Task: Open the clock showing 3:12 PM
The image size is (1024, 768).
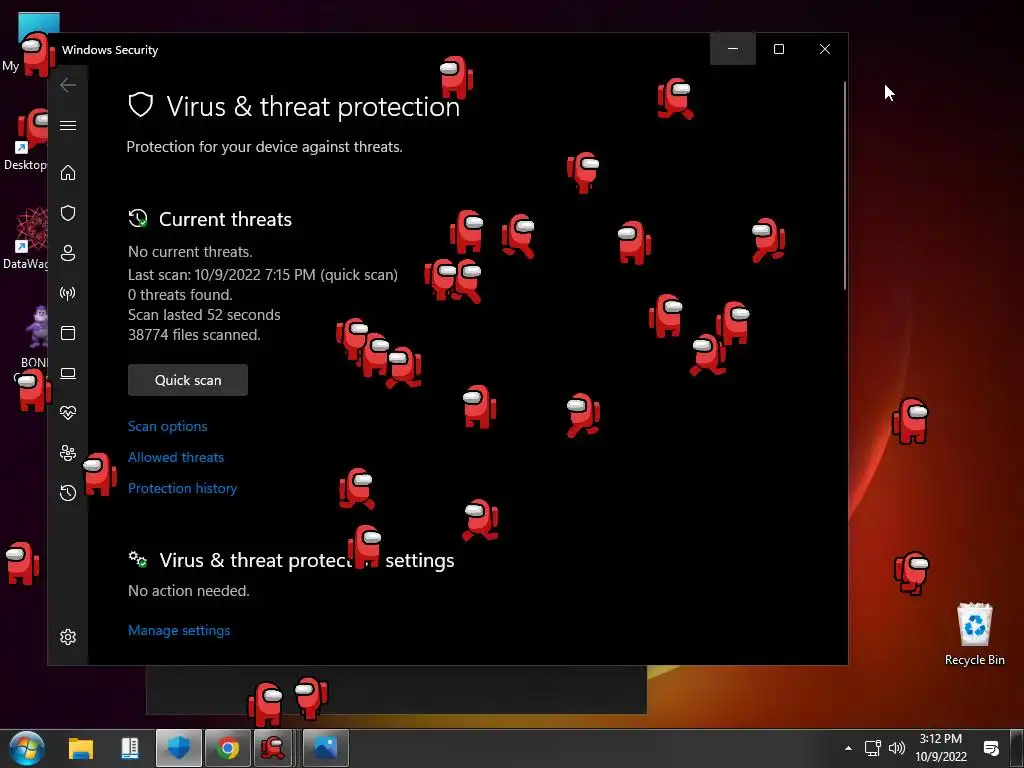Action: 940,748
